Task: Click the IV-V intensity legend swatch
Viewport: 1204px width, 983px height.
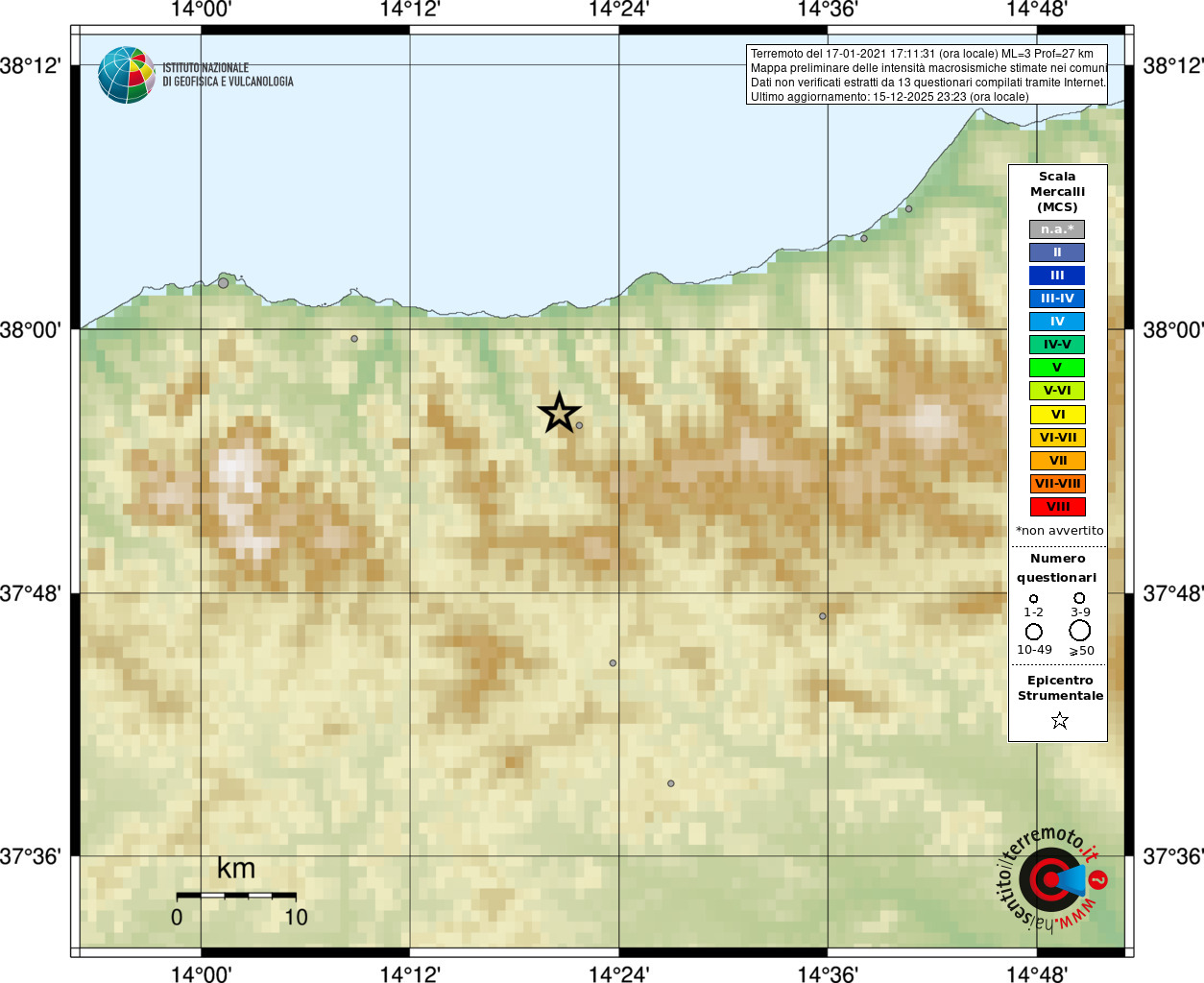Action: coord(1057,345)
